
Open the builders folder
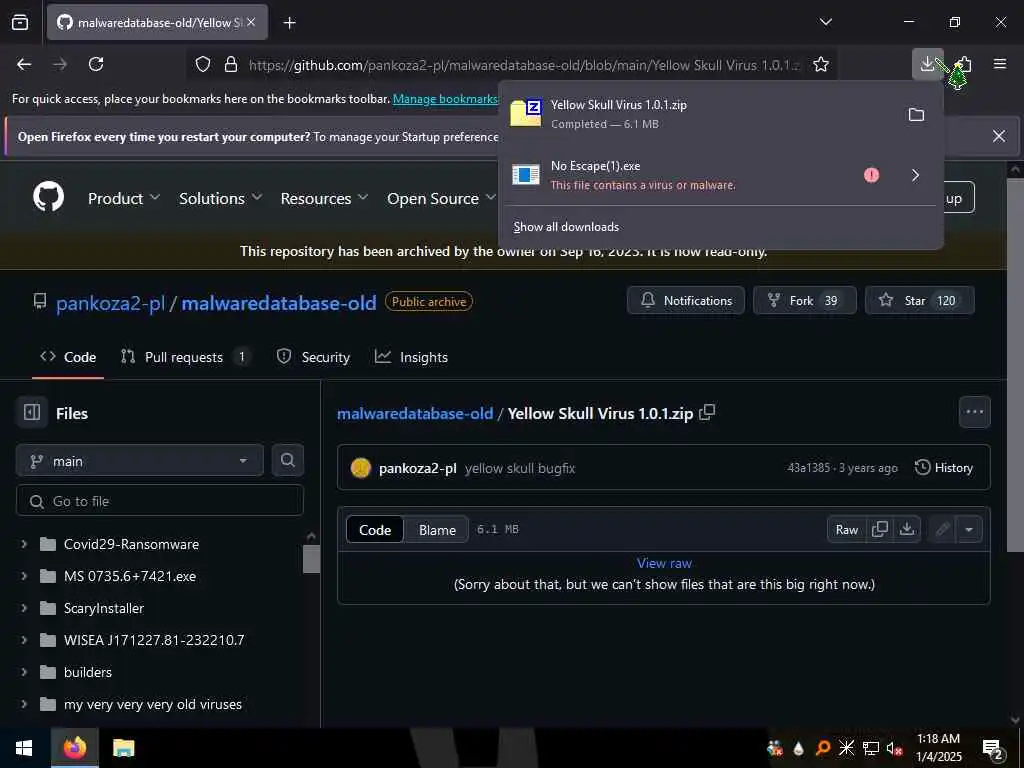point(88,672)
